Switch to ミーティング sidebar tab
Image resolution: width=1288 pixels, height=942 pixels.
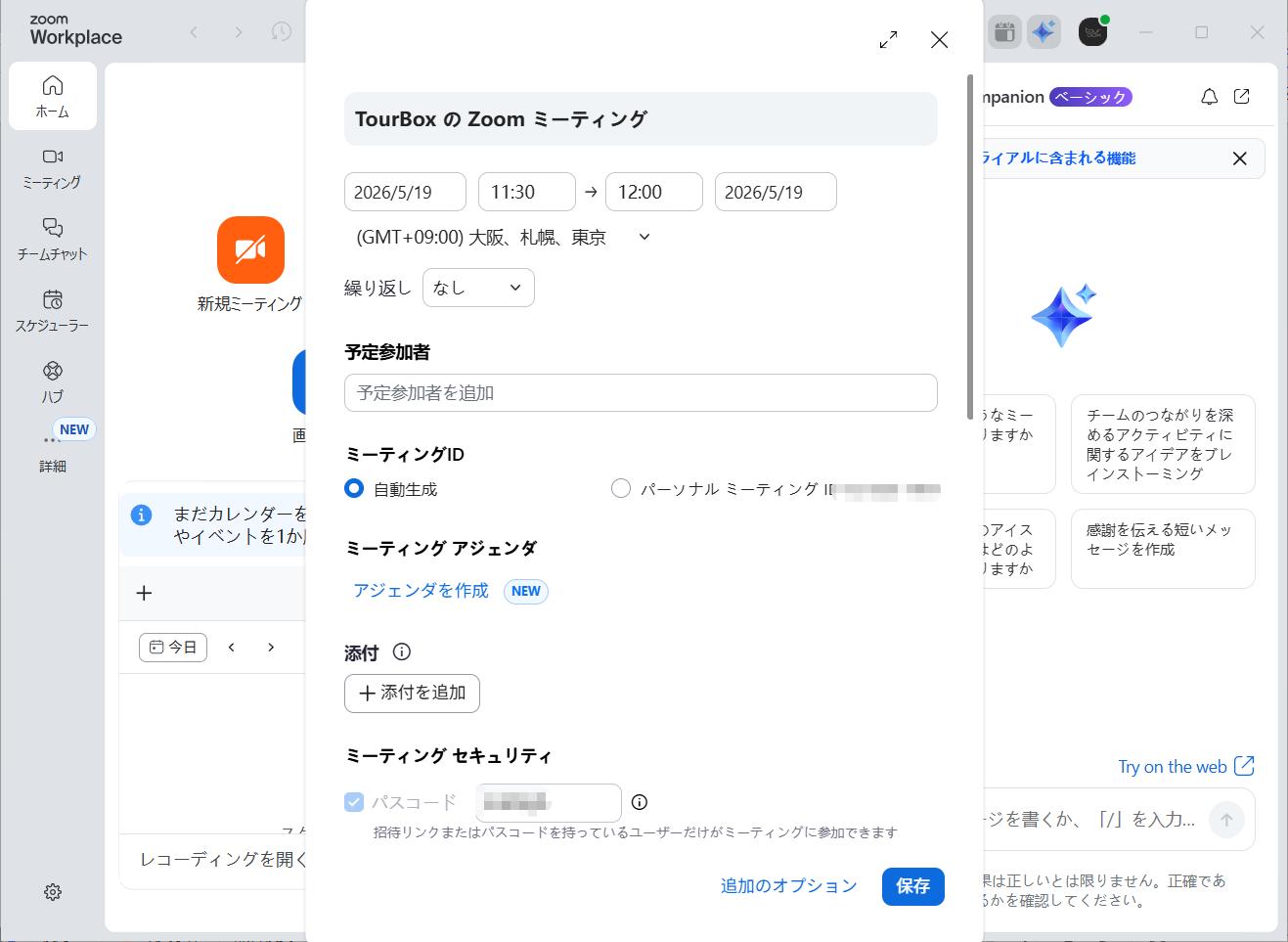pos(53,167)
